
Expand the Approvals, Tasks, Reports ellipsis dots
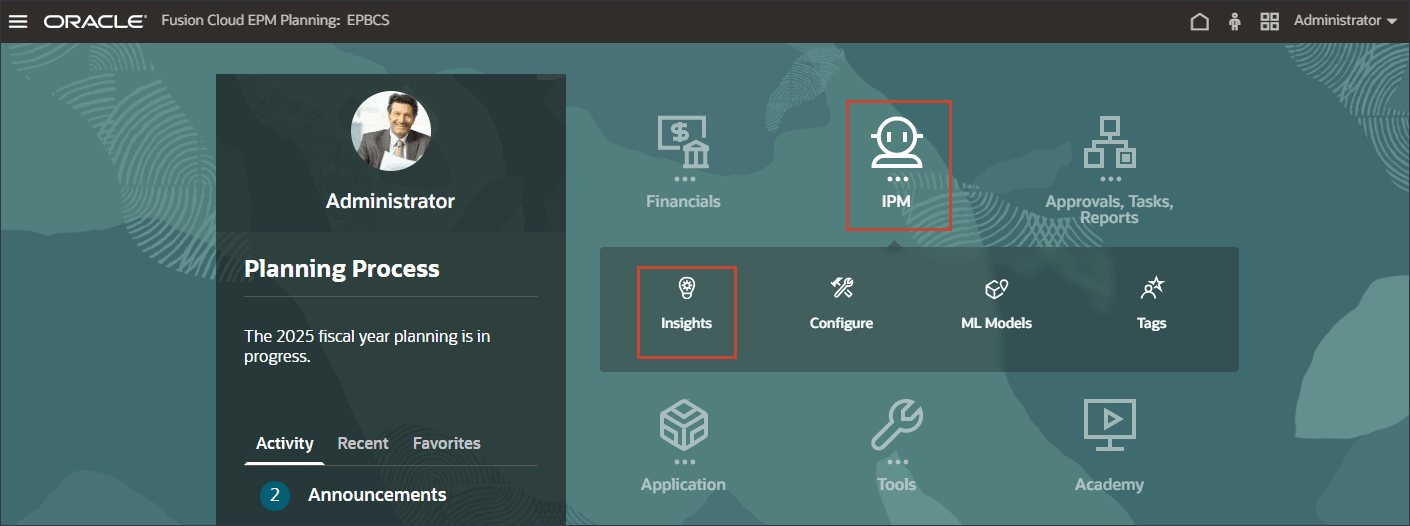pyautogui.click(x=1110, y=179)
